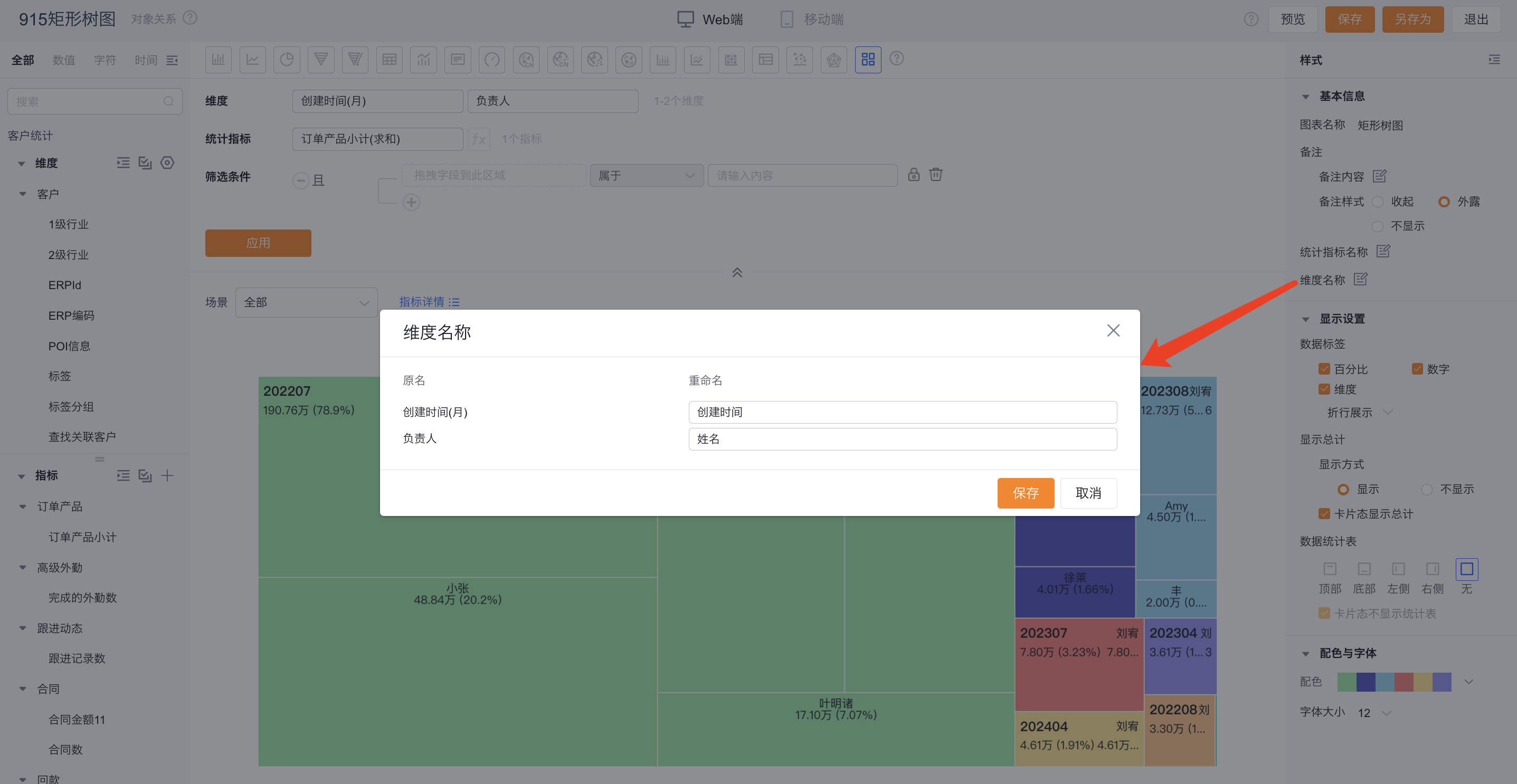
Task: Click the filter lock icon
Action: pos(913,174)
